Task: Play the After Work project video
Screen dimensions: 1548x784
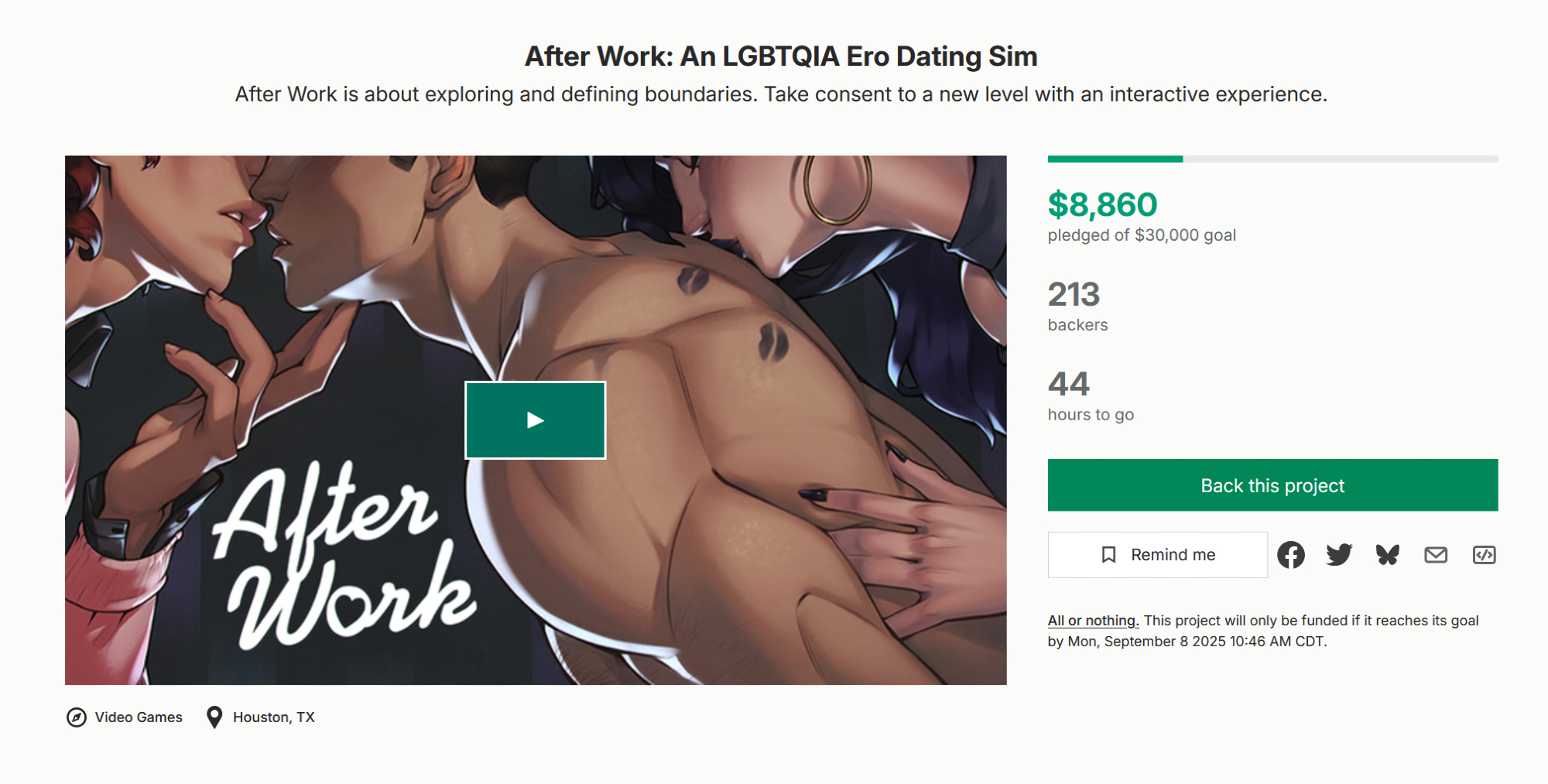Action: pos(535,420)
